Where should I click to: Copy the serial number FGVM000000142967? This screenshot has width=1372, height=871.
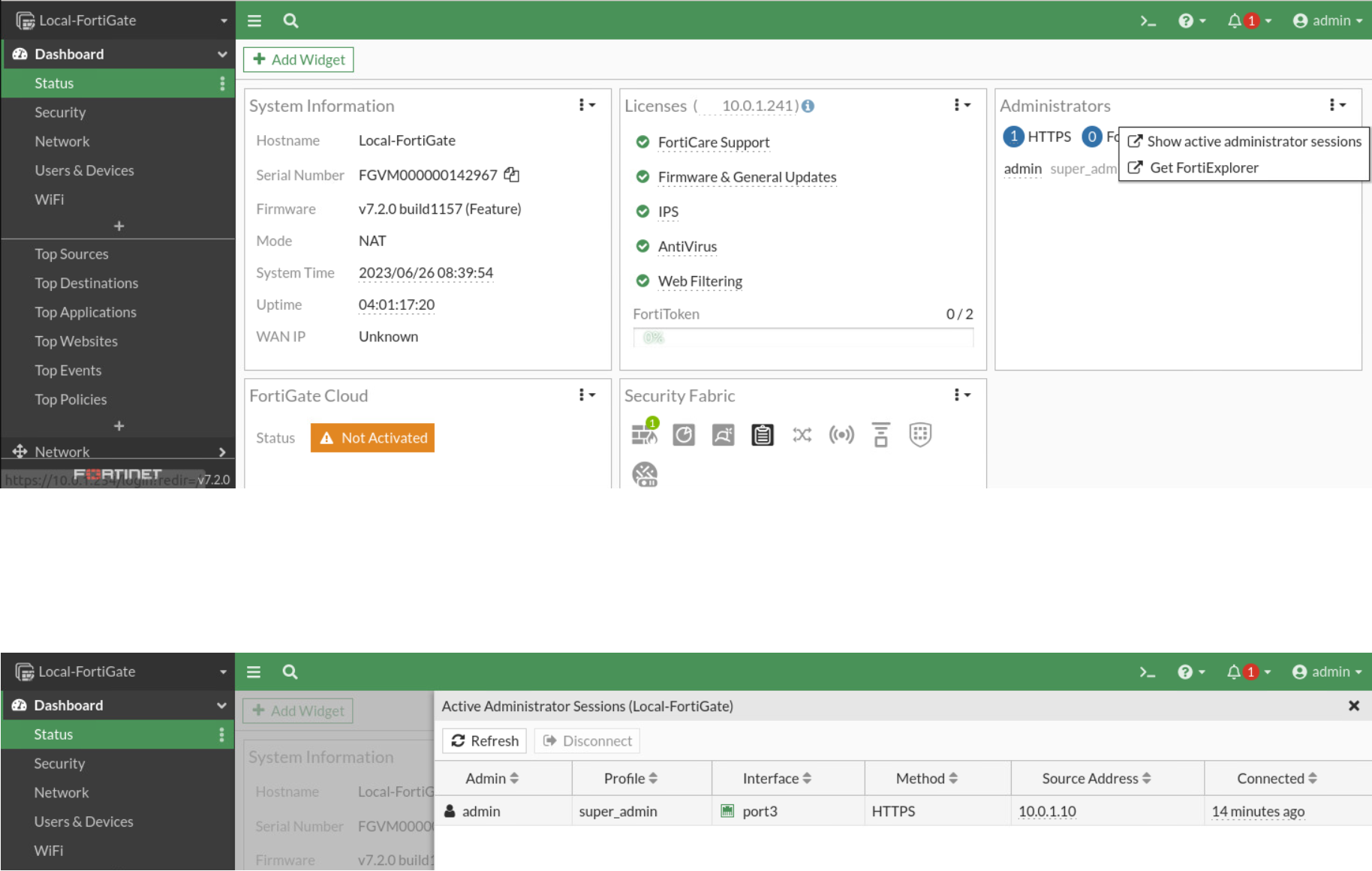[x=512, y=175]
